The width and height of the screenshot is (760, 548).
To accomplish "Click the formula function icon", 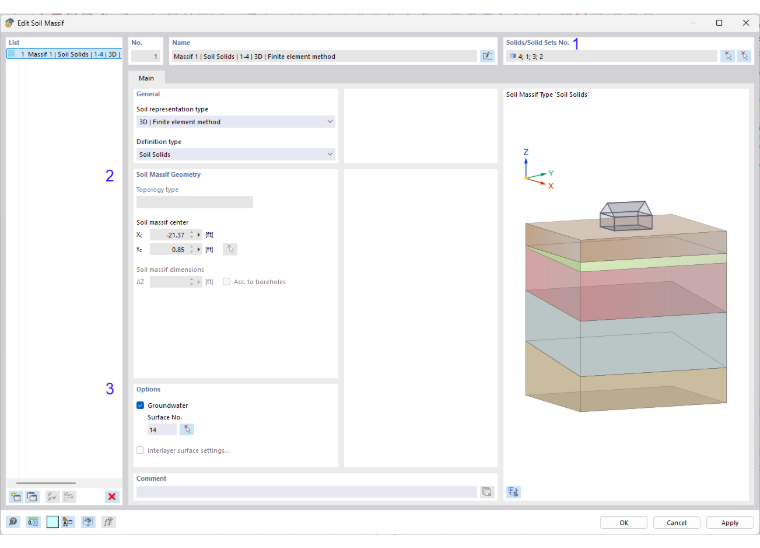I will [x=109, y=522].
